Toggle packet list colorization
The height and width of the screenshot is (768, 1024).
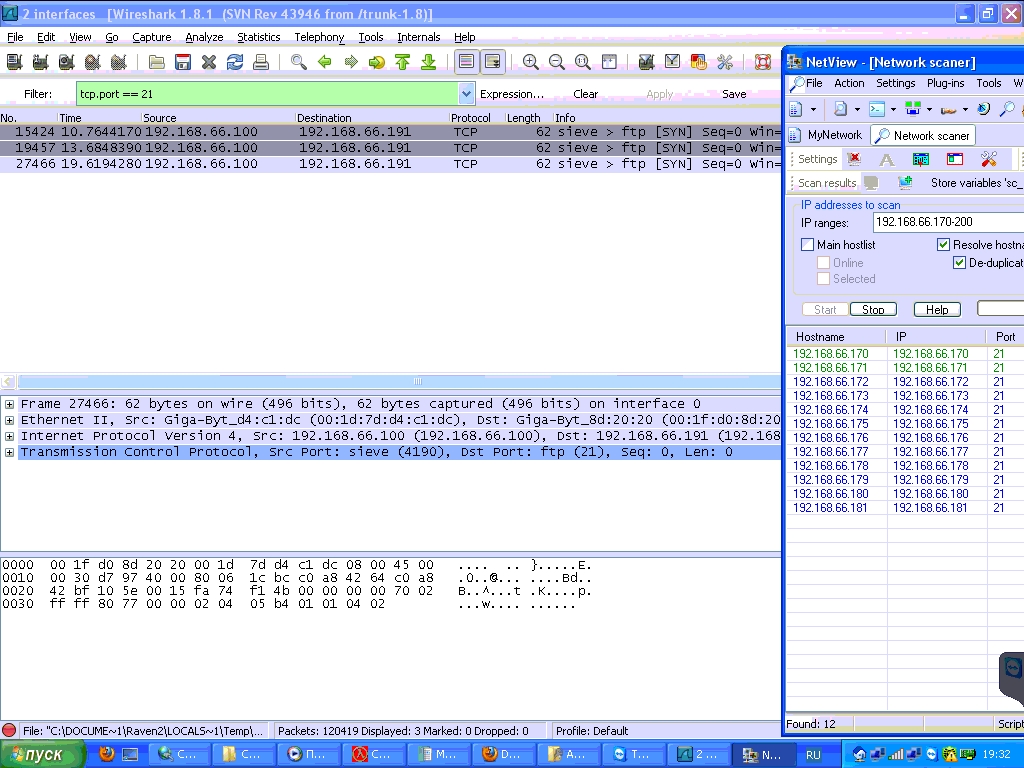[x=466, y=62]
